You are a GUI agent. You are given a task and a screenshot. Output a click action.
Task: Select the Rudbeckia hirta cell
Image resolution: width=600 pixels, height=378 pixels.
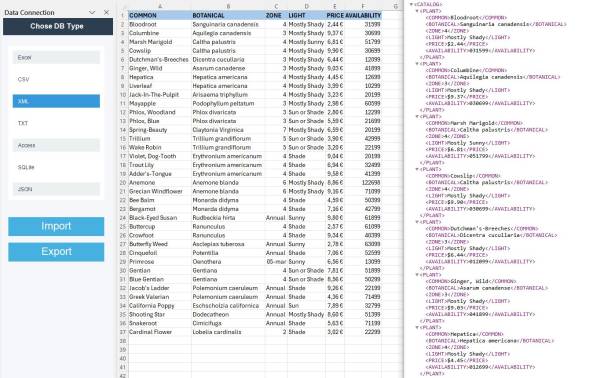tap(228, 218)
